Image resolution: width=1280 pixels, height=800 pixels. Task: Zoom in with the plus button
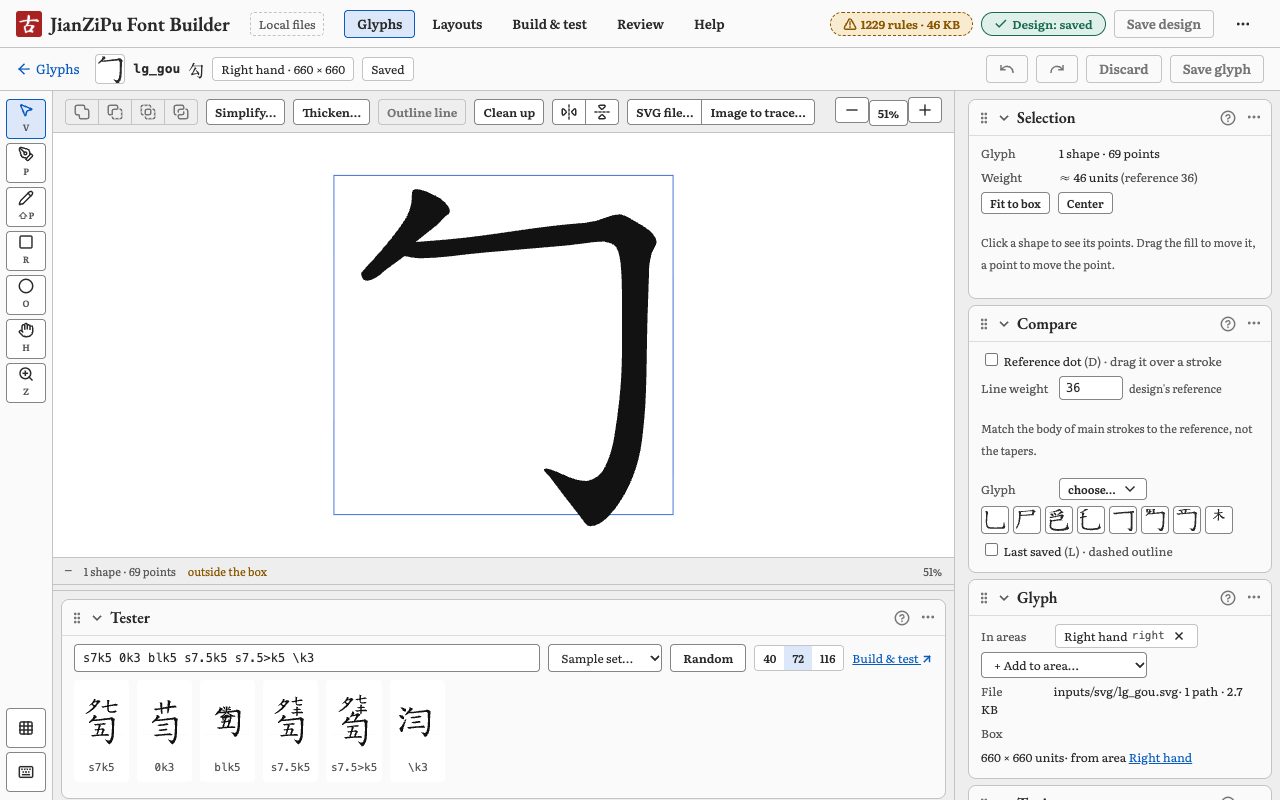(925, 110)
